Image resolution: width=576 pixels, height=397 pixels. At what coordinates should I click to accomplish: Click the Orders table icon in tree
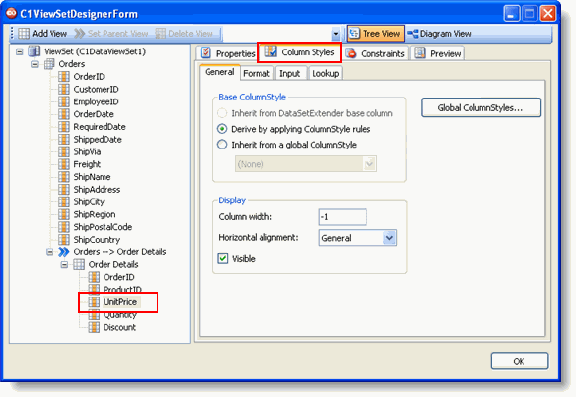point(49,64)
